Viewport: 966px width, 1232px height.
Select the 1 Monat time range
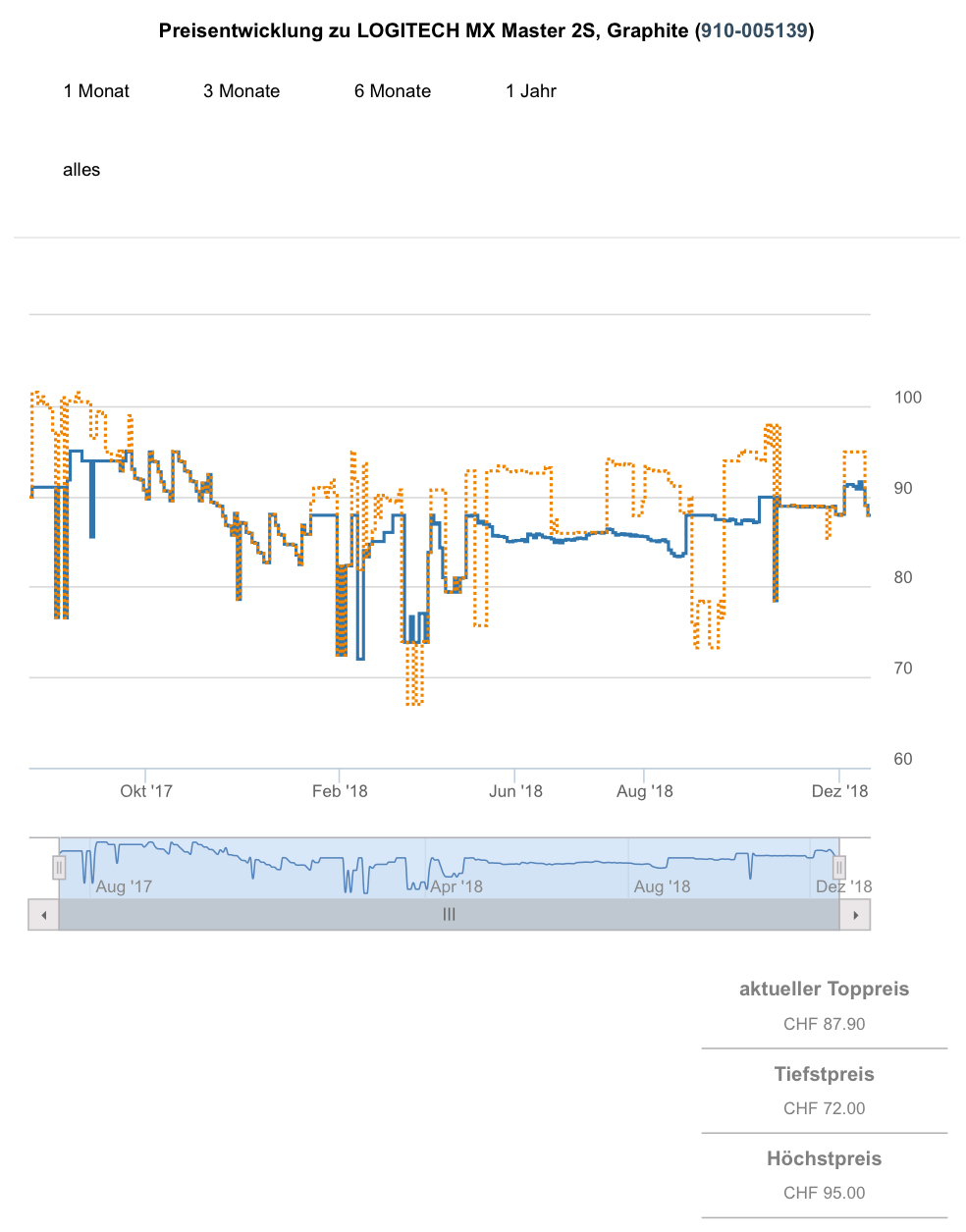96,91
